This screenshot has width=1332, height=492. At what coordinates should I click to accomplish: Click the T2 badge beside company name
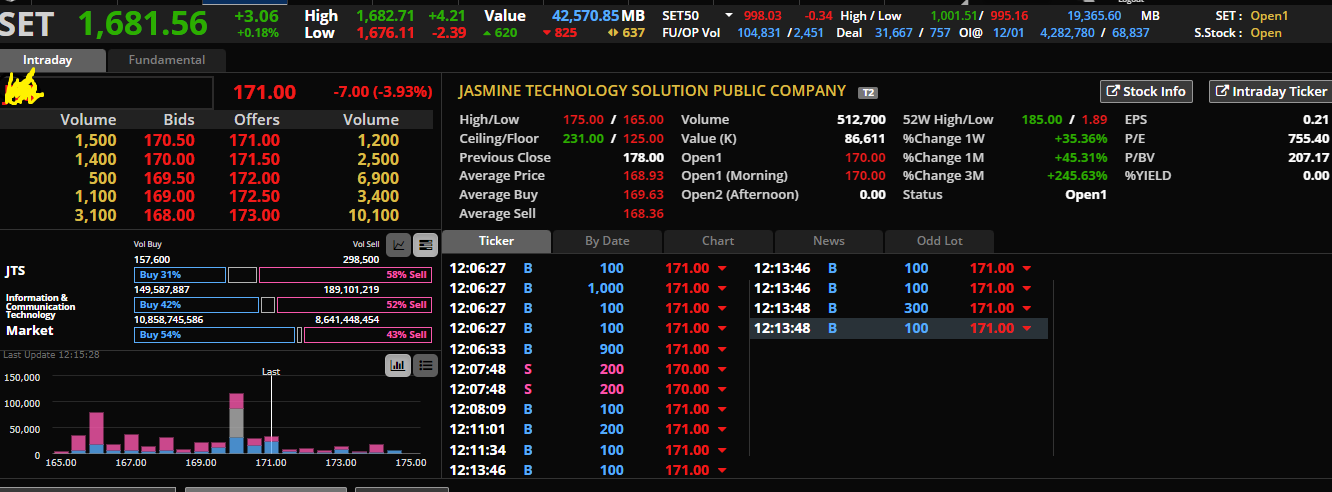pos(867,92)
